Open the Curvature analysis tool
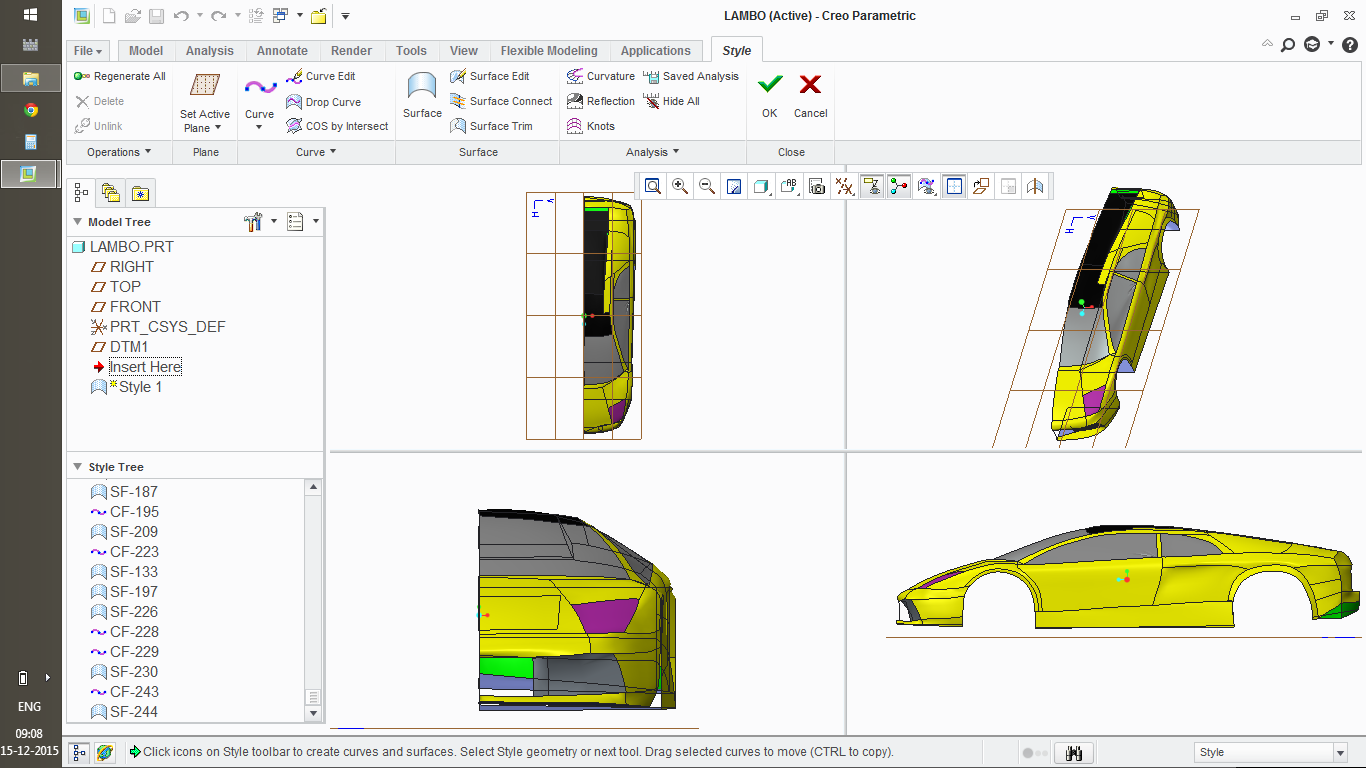The height and width of the screenshot is (768, 1366). 601,76
